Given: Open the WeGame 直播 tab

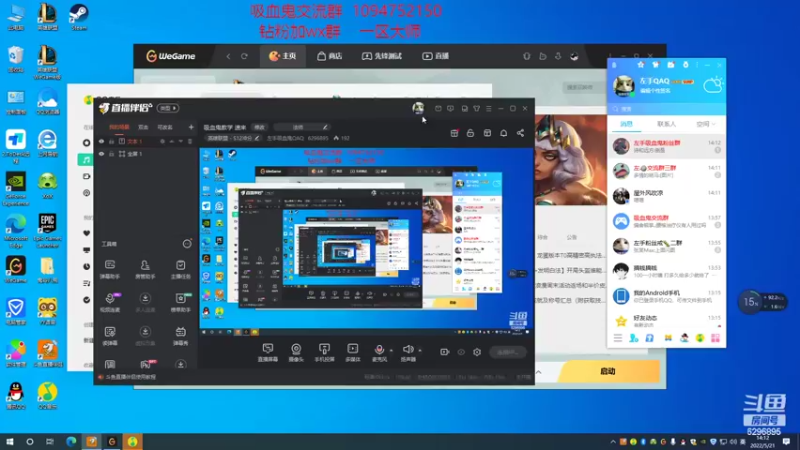Looking at the screenshot, I should coord(435,56).
